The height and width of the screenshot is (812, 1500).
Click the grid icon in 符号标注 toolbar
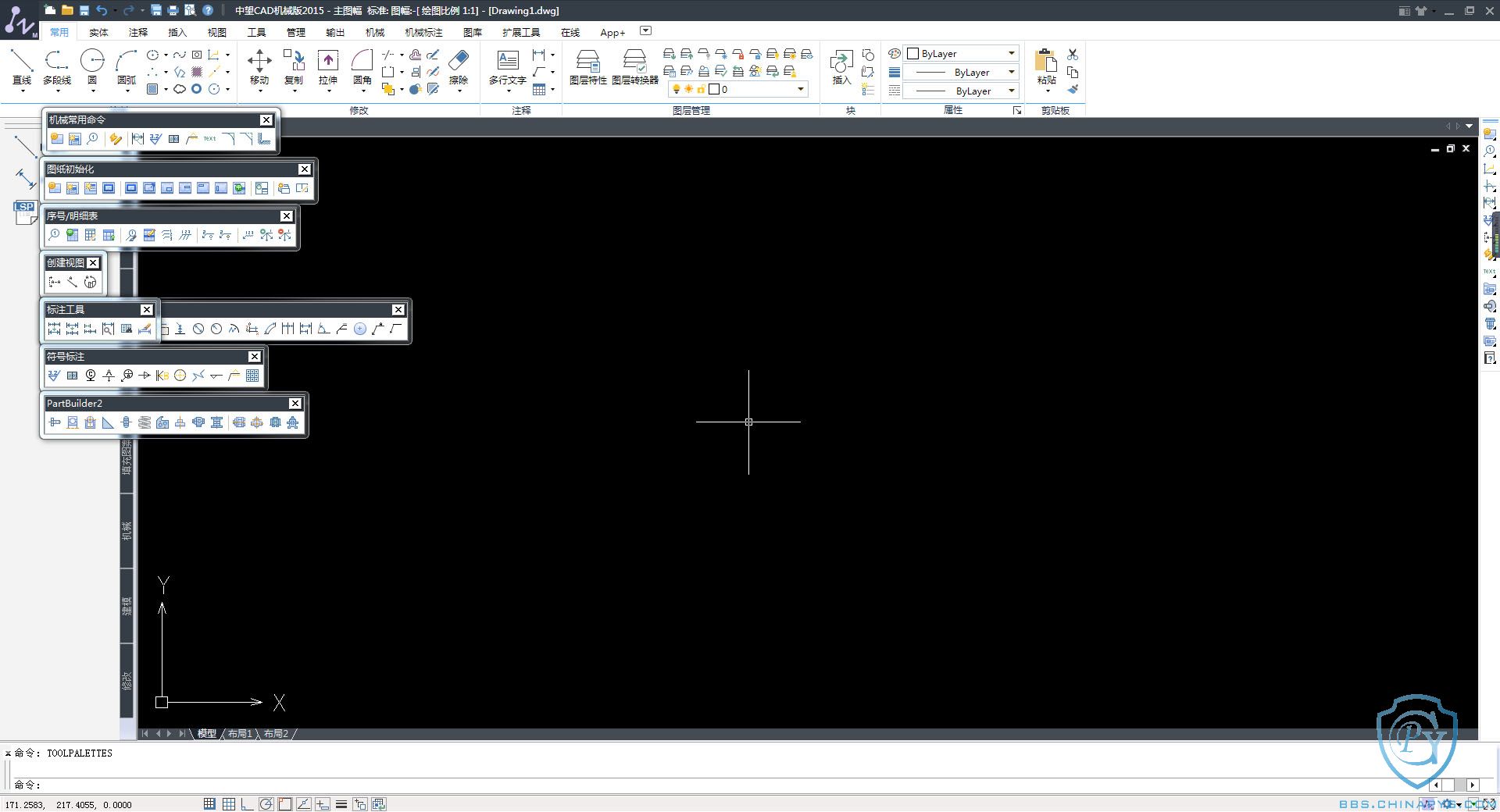point(252,376)
